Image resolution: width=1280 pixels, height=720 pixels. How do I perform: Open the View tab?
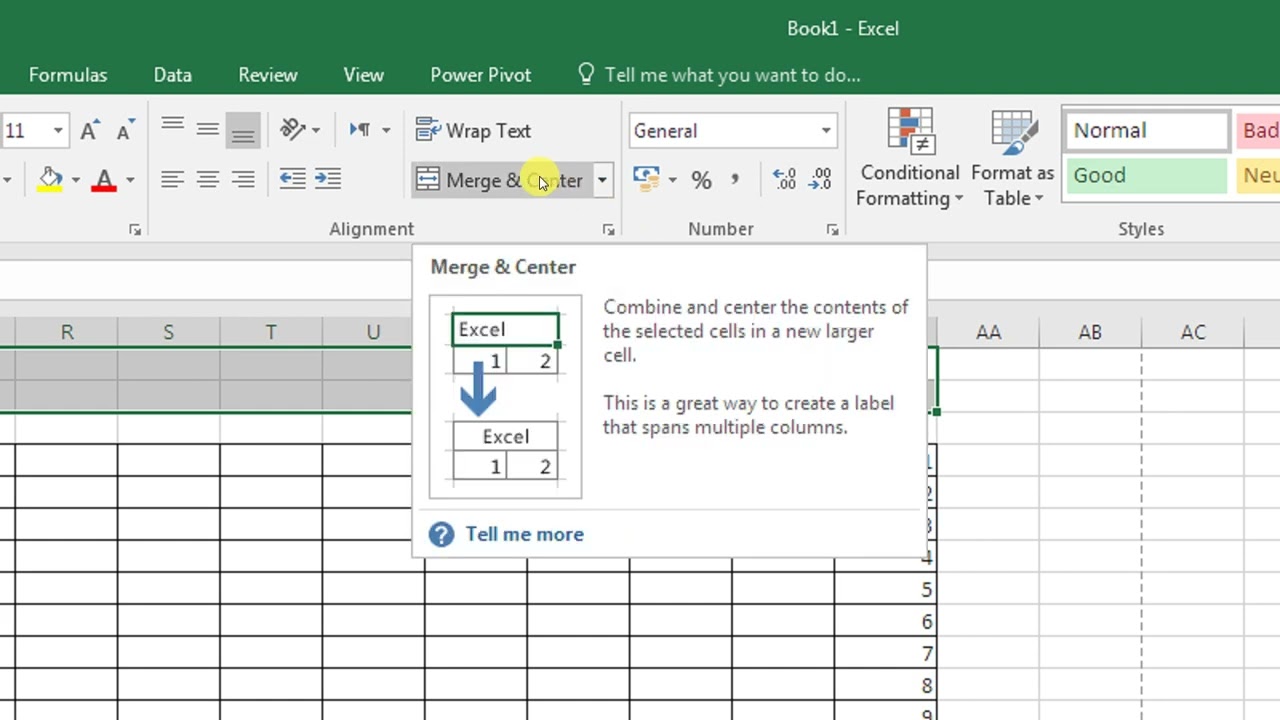coord(364,75)
